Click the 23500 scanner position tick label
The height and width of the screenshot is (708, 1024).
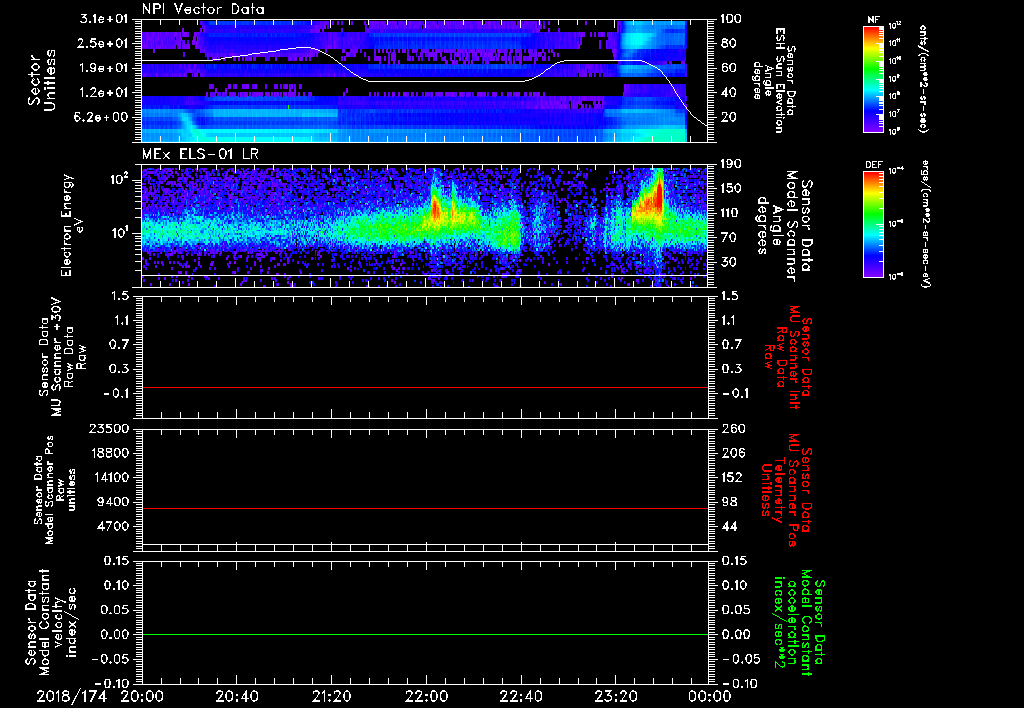(110, 428)
